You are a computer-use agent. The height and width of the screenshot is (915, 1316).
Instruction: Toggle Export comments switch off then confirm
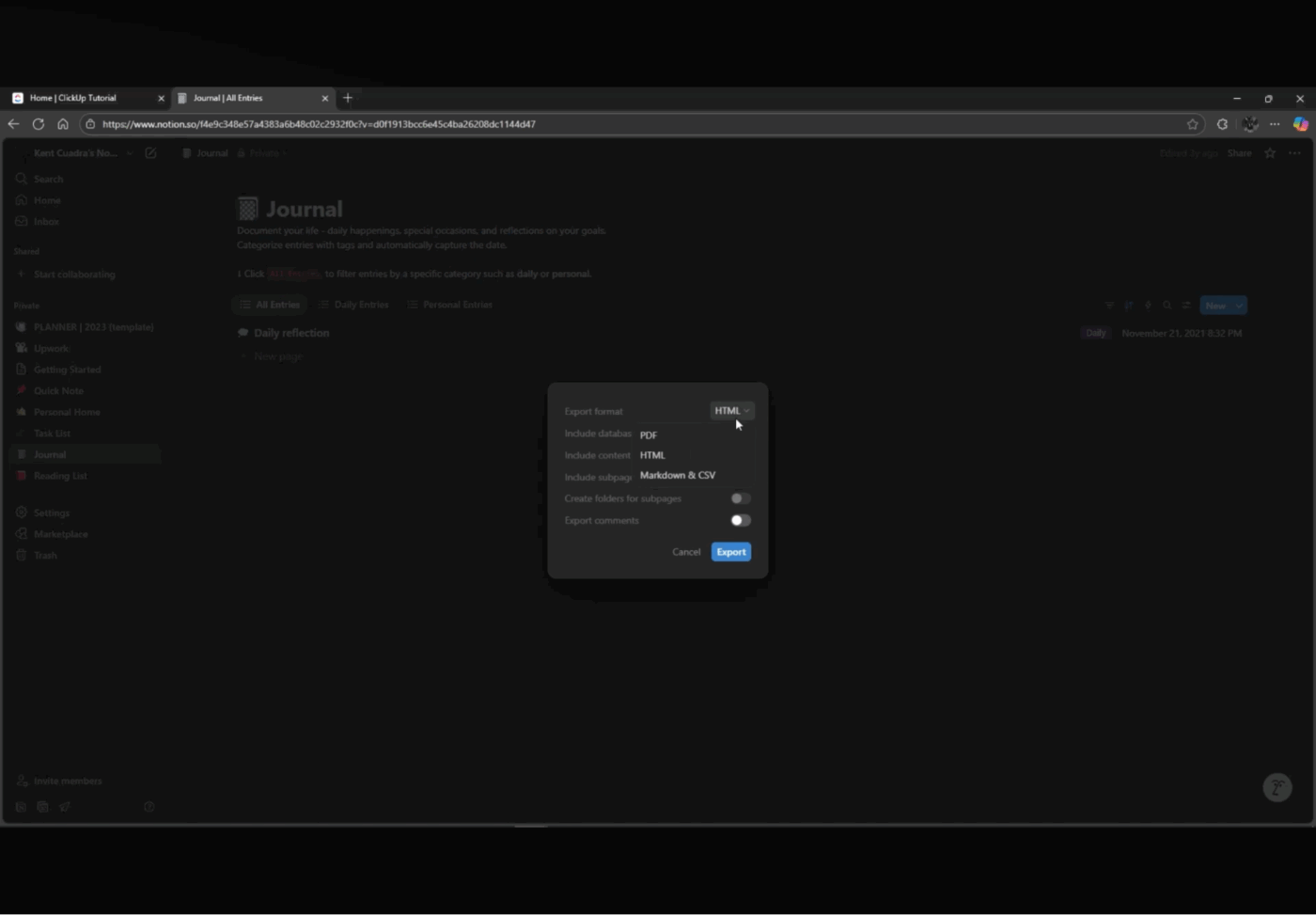point(739,520)
